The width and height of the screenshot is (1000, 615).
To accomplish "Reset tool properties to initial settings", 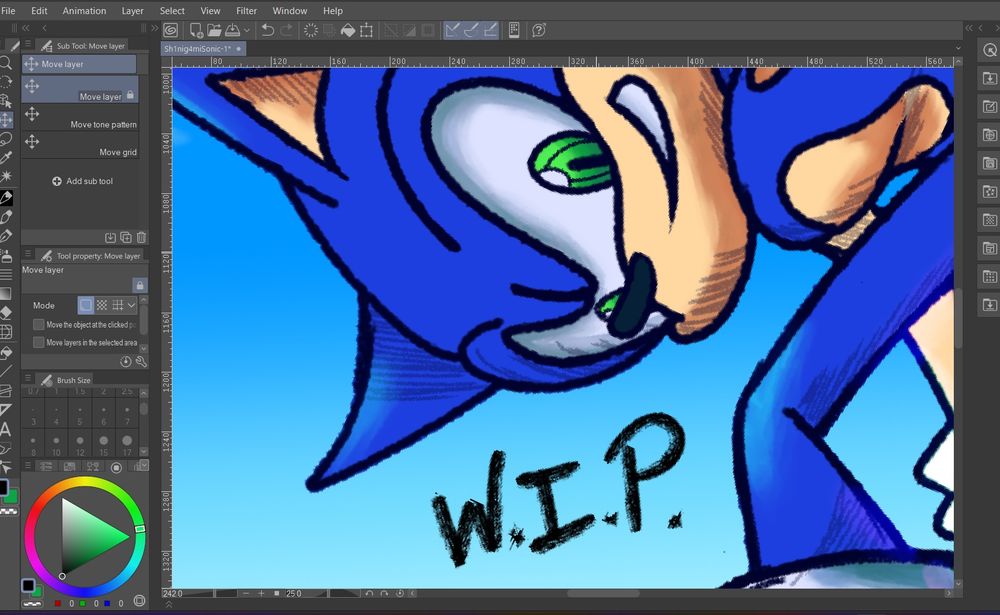I will tap(126, 362).
